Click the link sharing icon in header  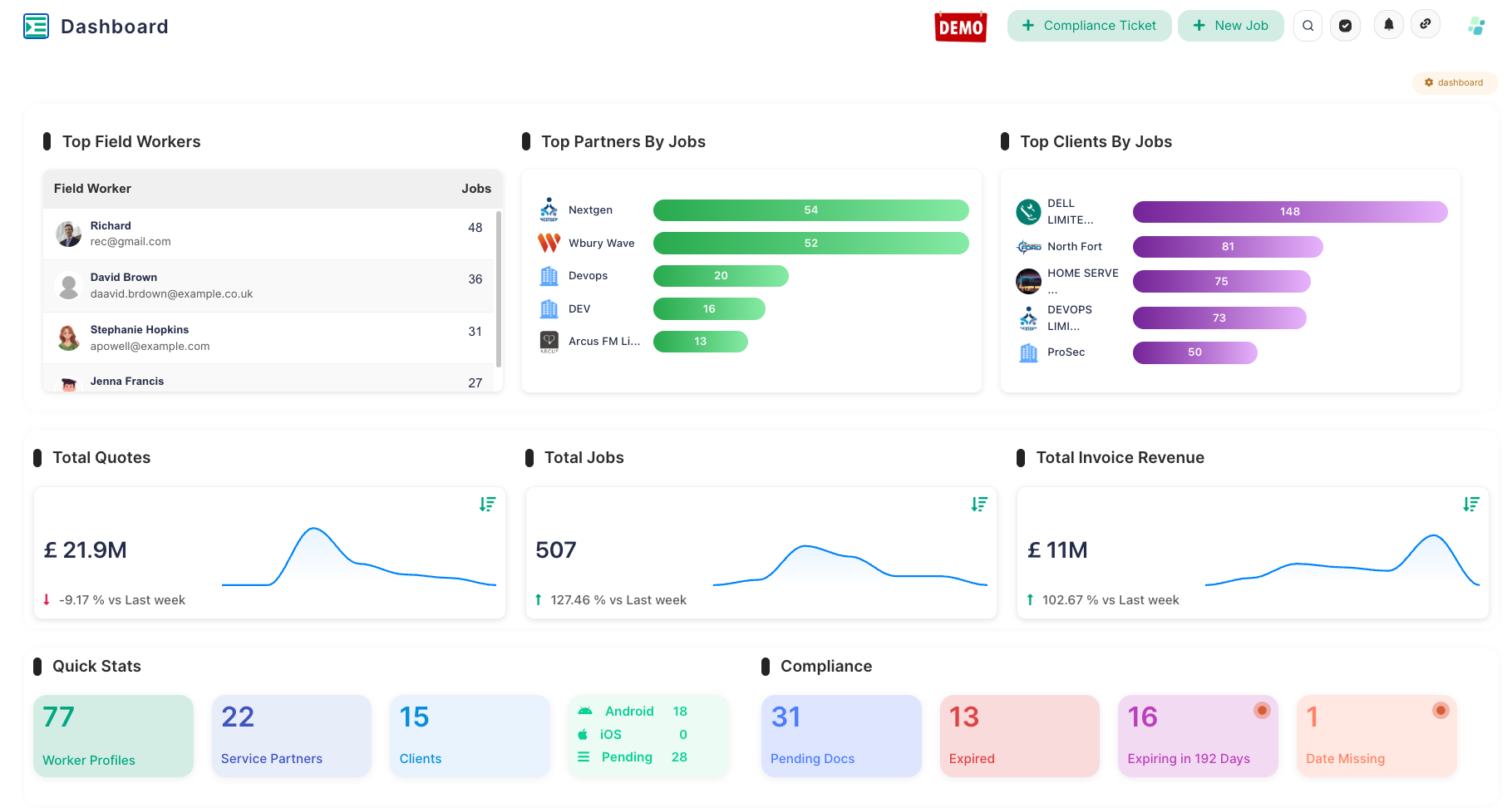coord(1426,24)
